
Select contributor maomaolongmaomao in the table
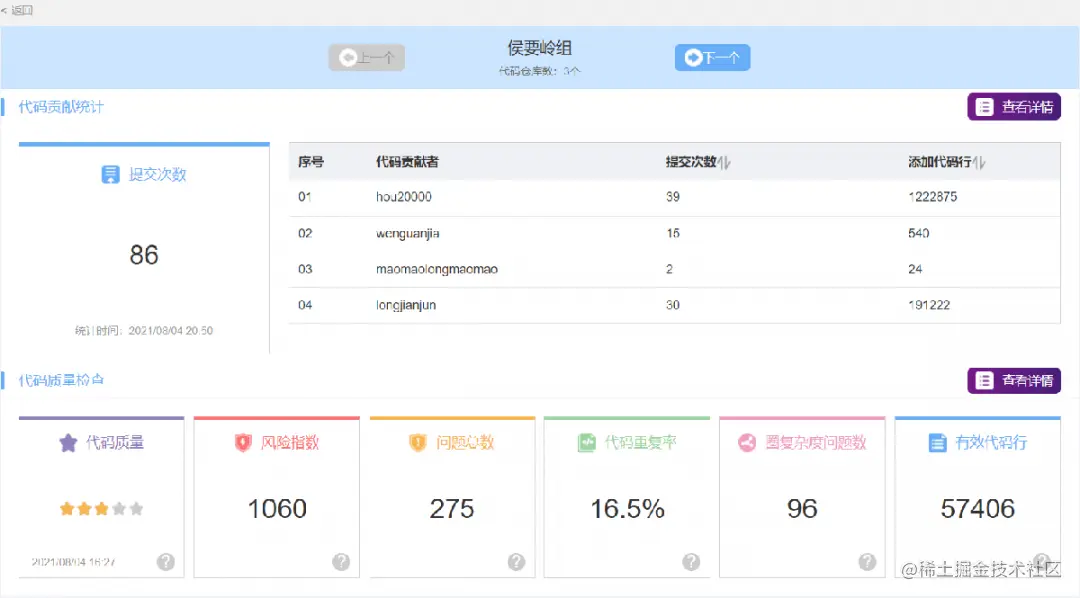coord(437,269)
